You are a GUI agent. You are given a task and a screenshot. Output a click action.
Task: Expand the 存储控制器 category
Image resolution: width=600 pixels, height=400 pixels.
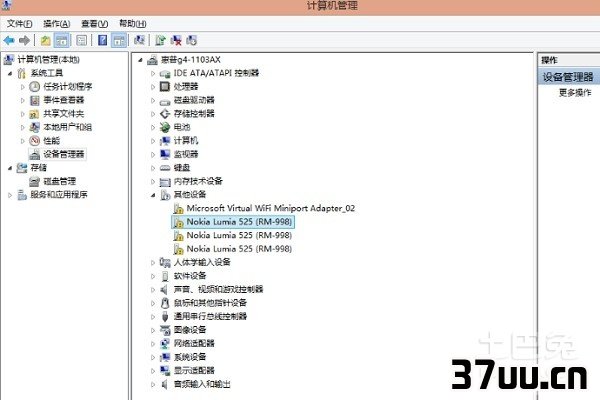point(153,114)
